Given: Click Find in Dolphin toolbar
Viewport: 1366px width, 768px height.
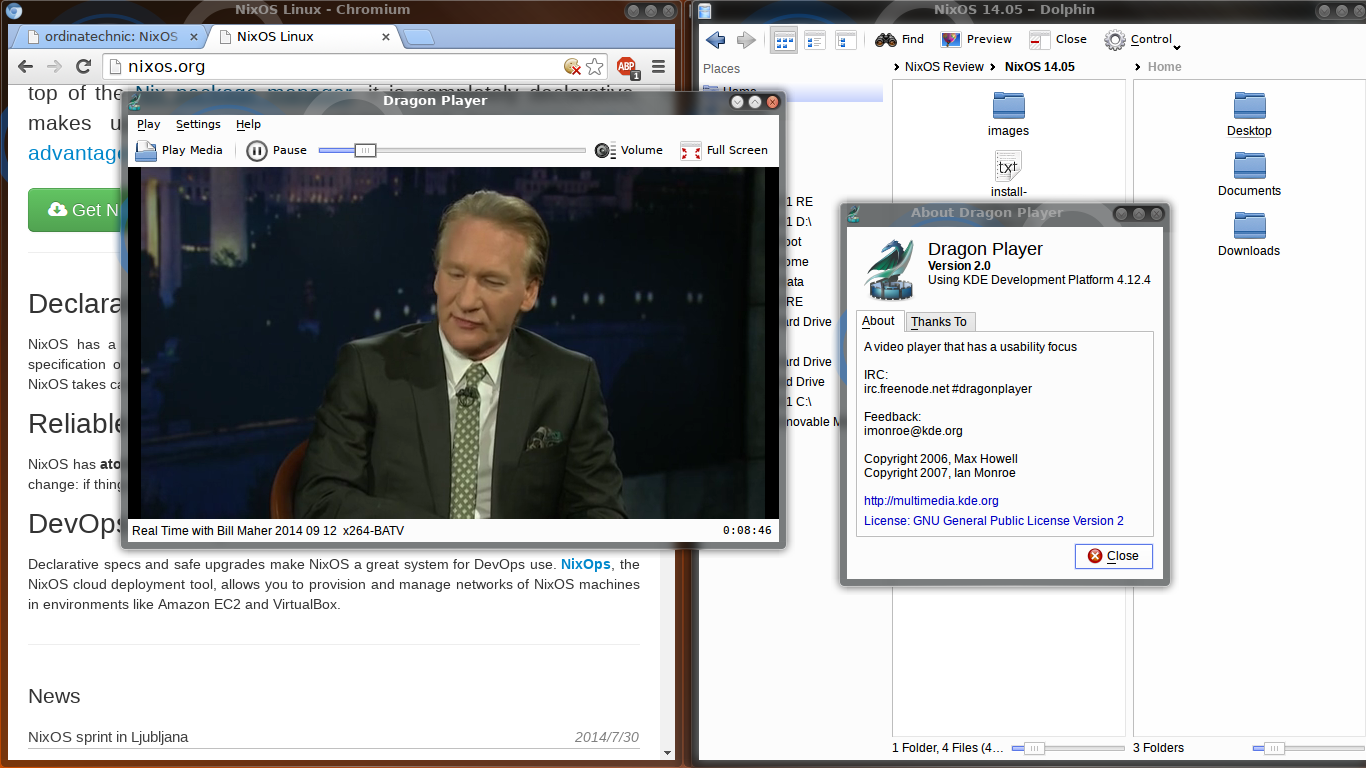Looking at the screenshot, I should coord(899,40).
